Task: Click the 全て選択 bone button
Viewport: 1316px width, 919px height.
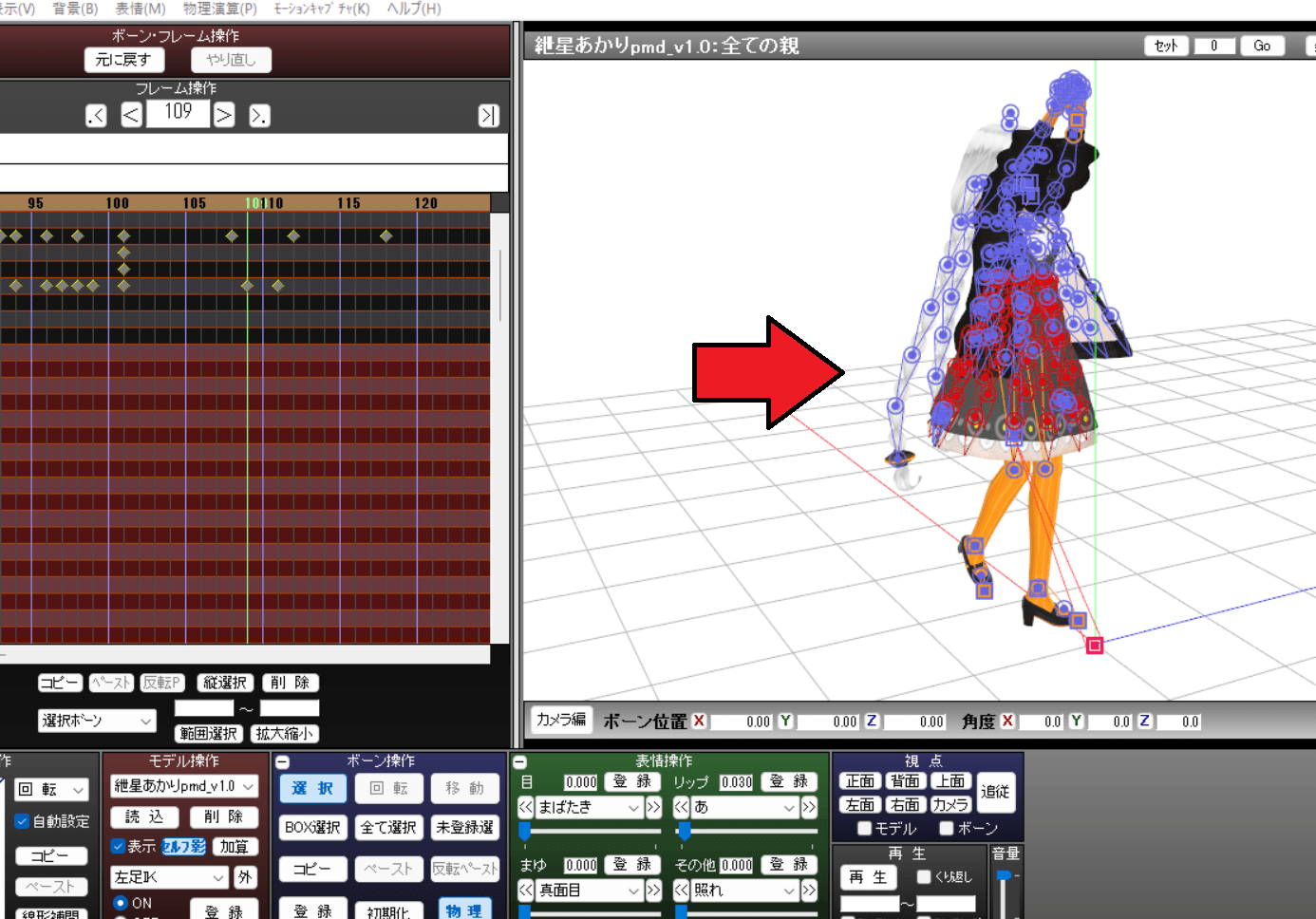Action: [388, 828]
